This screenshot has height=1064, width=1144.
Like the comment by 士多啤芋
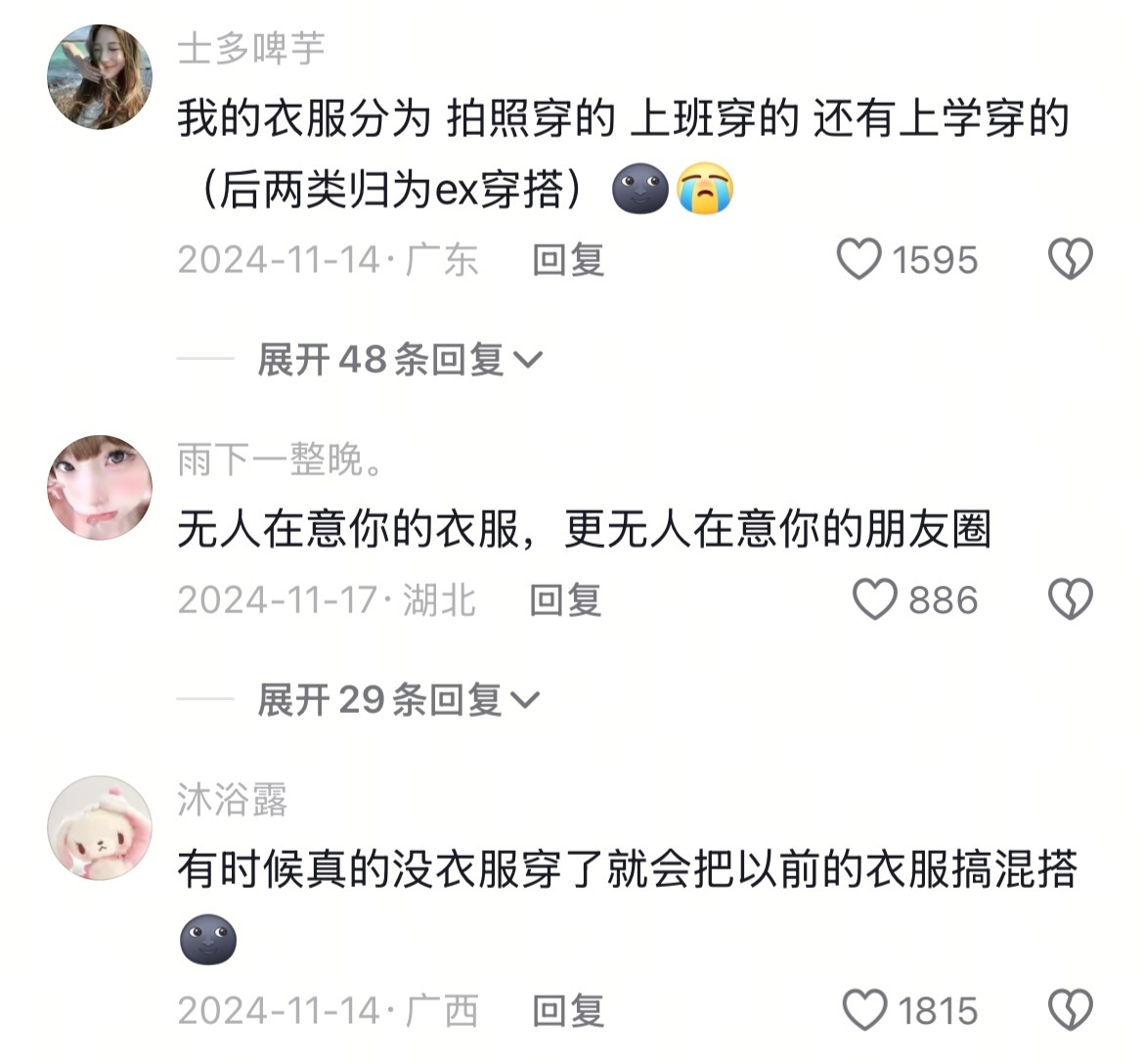click(x=858, y=260)
